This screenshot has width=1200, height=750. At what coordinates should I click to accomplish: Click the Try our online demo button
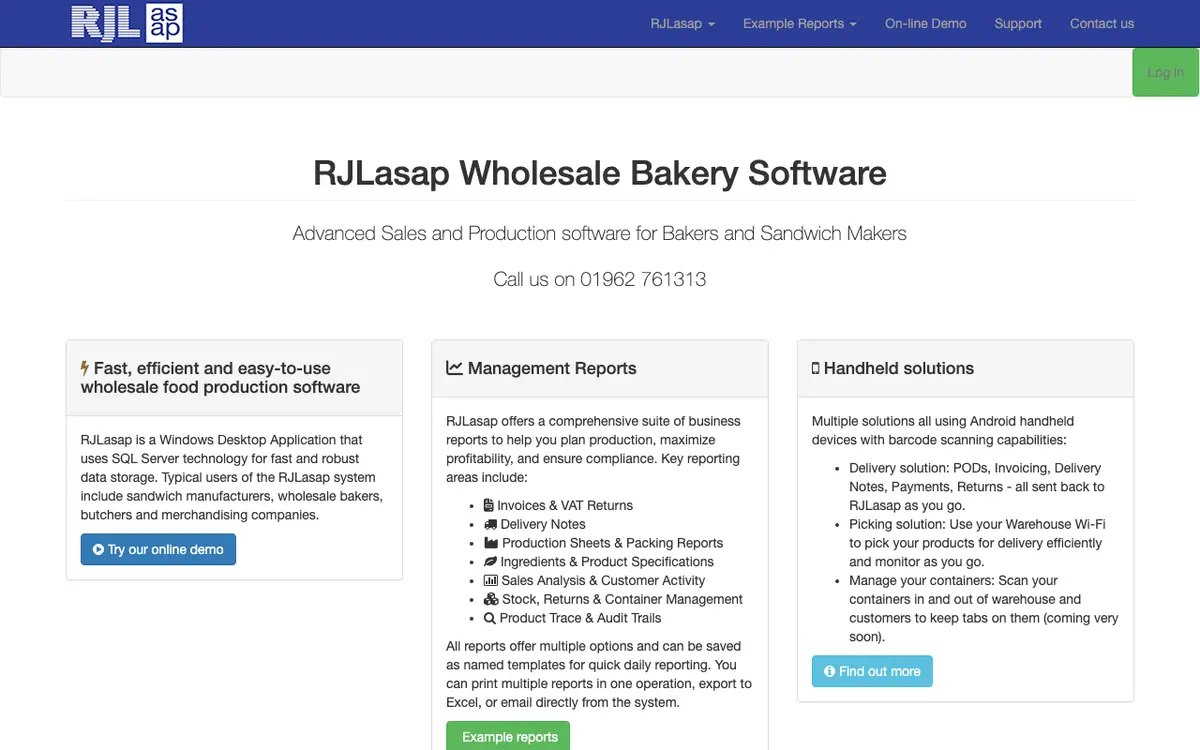point(158,549)
